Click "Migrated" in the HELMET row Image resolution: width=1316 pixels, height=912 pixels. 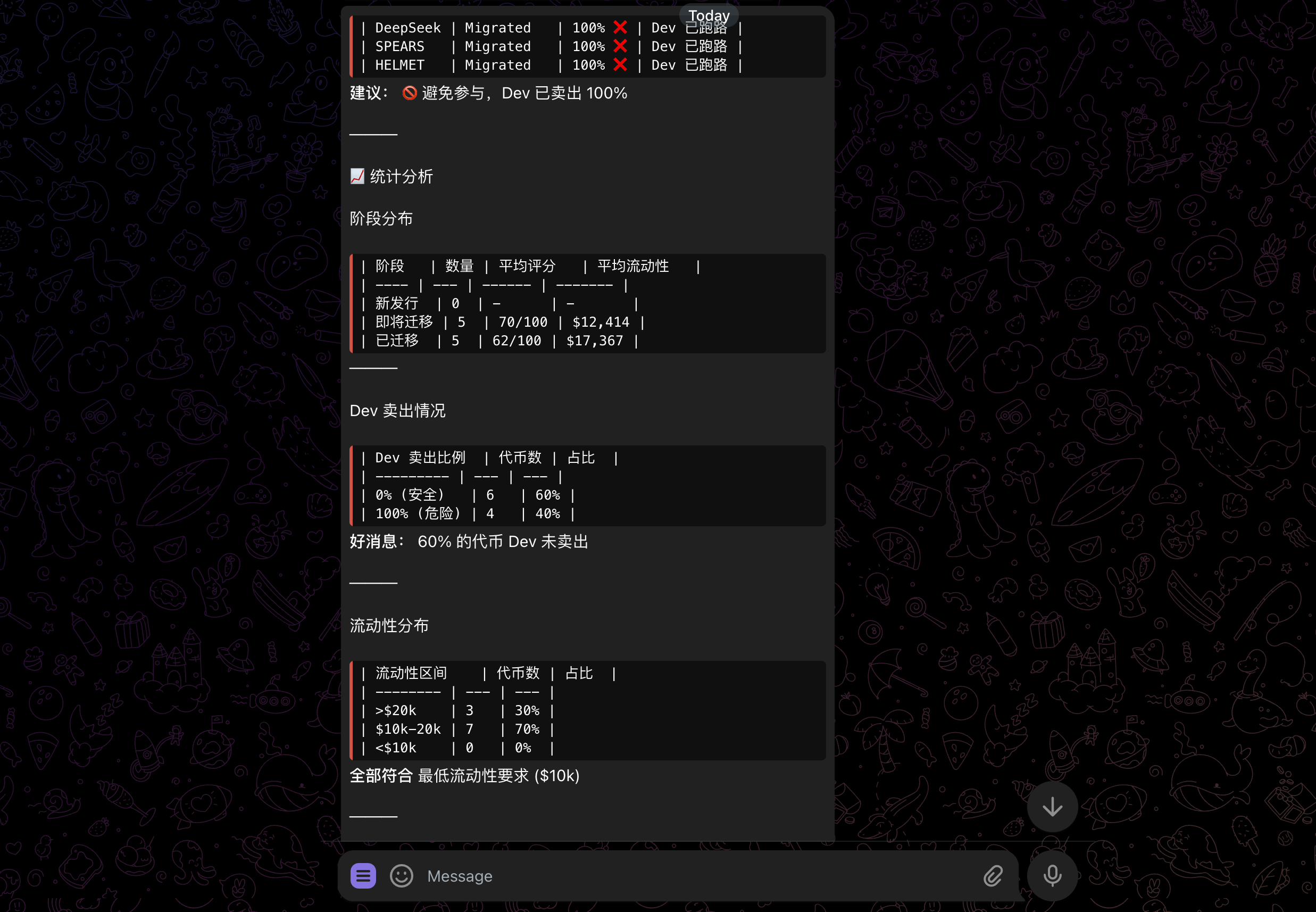[498, 65]
